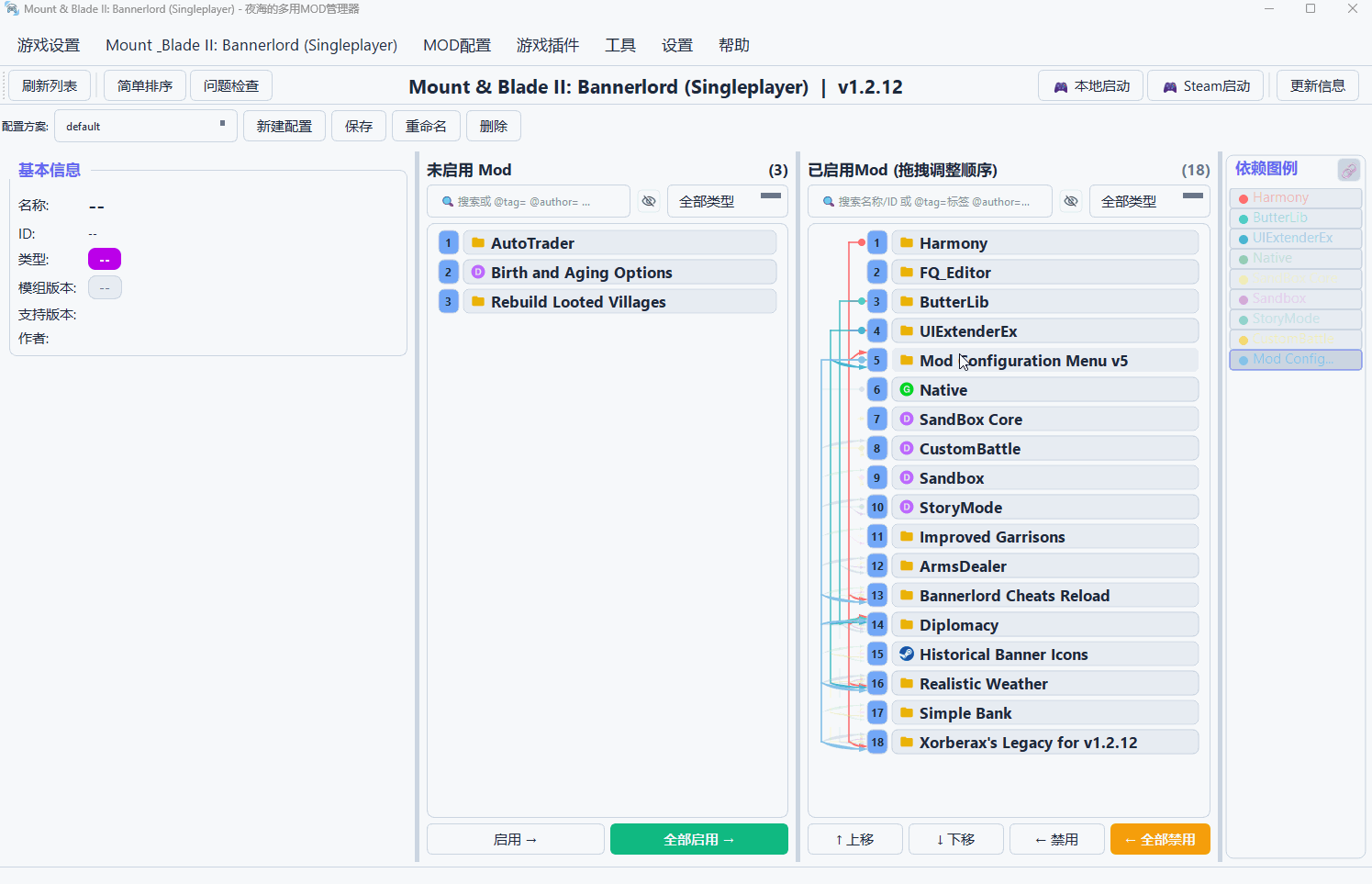1372x884 pixels.
Task: Open type filter dropdown for enabled mods
Action: 1149,201
